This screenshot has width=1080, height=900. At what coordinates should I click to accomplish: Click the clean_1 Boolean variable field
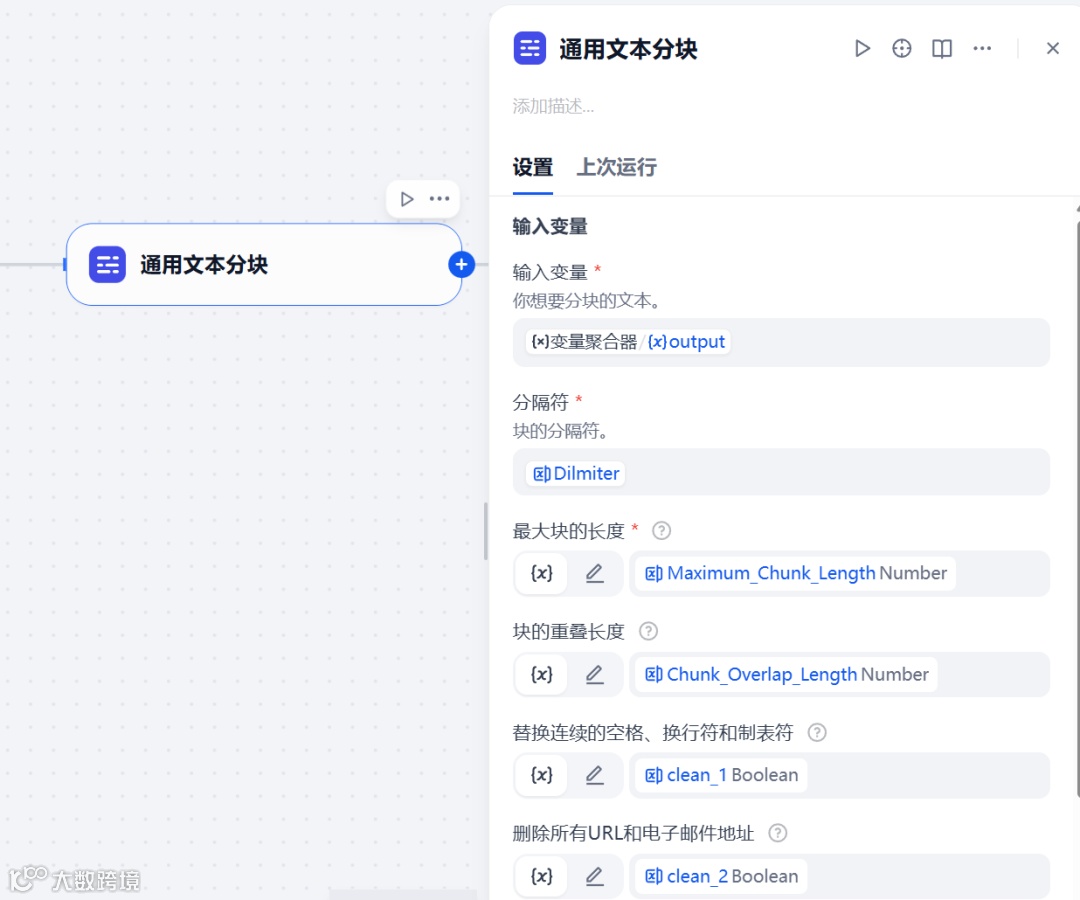(x=840, y=775)
